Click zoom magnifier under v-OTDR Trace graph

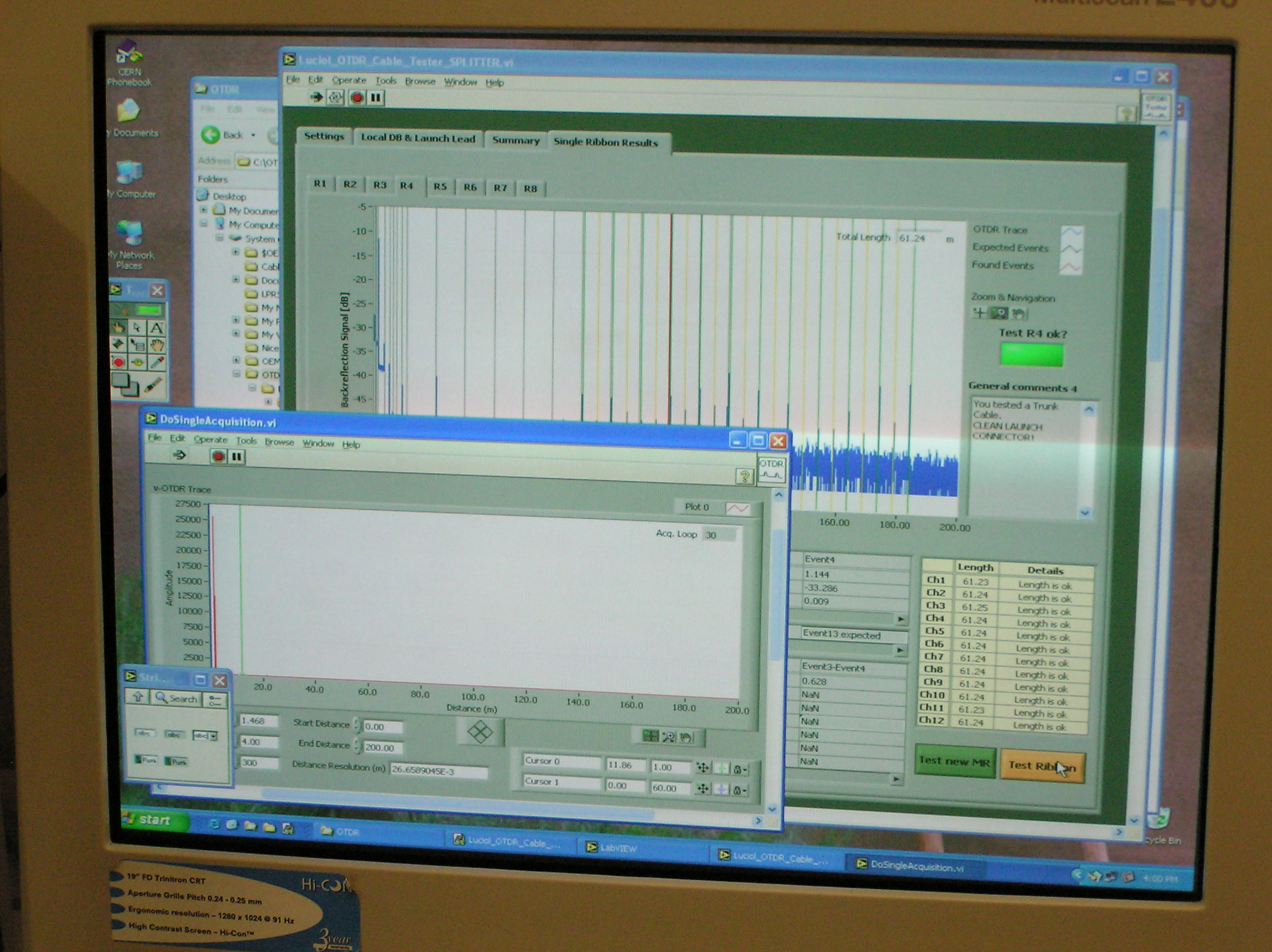coord(668,737)
